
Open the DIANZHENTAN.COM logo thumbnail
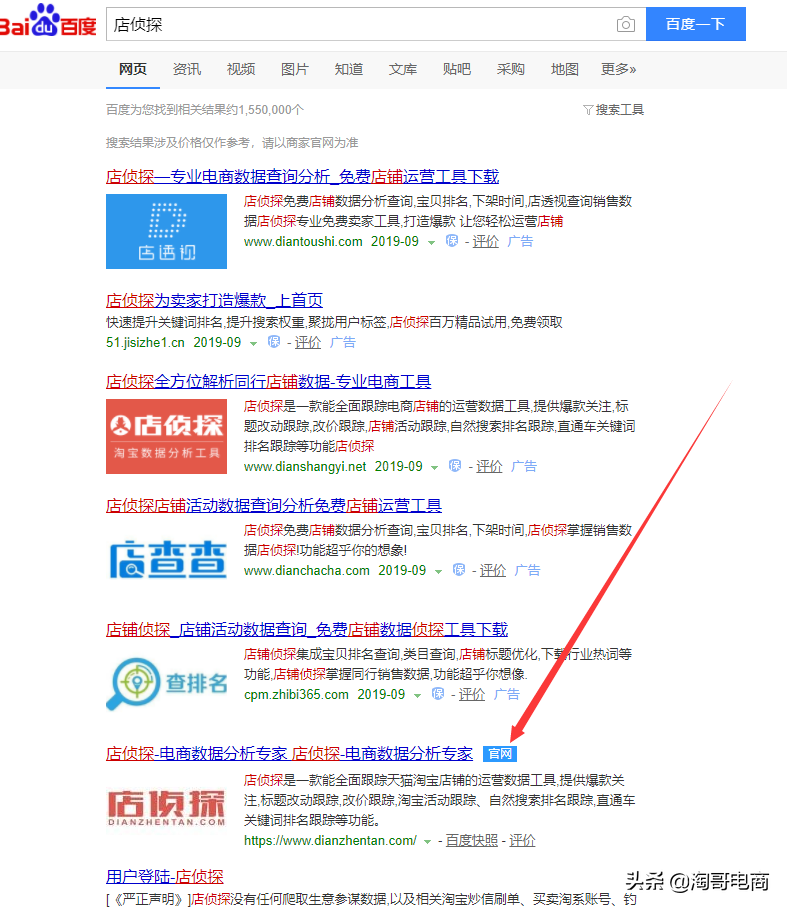tap(166, 808)
